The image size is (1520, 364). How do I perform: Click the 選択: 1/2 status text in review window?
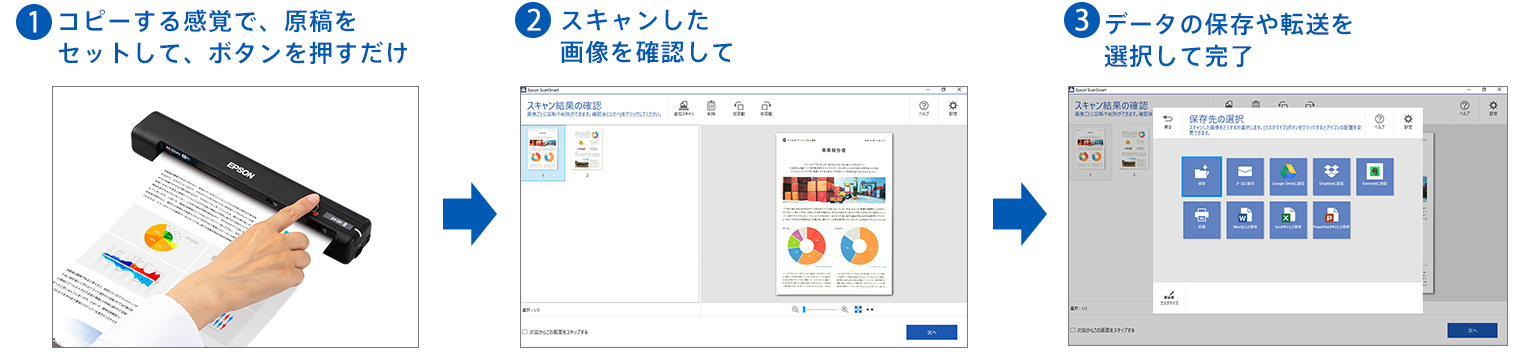pos(530,310)
